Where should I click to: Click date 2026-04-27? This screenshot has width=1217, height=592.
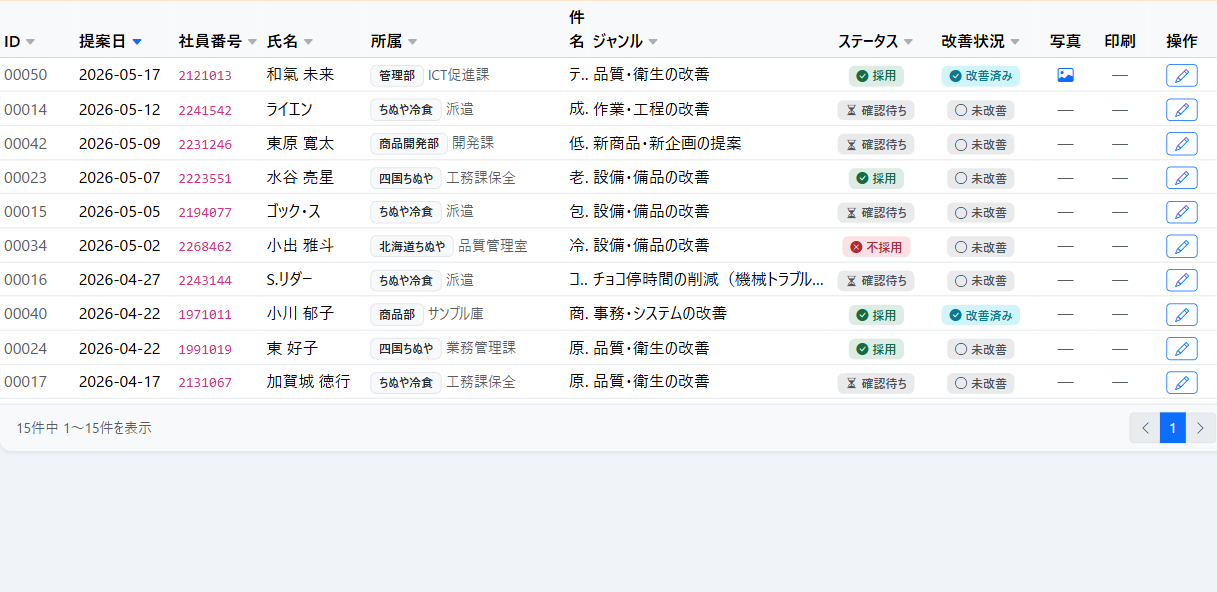[x=119, y=280]
